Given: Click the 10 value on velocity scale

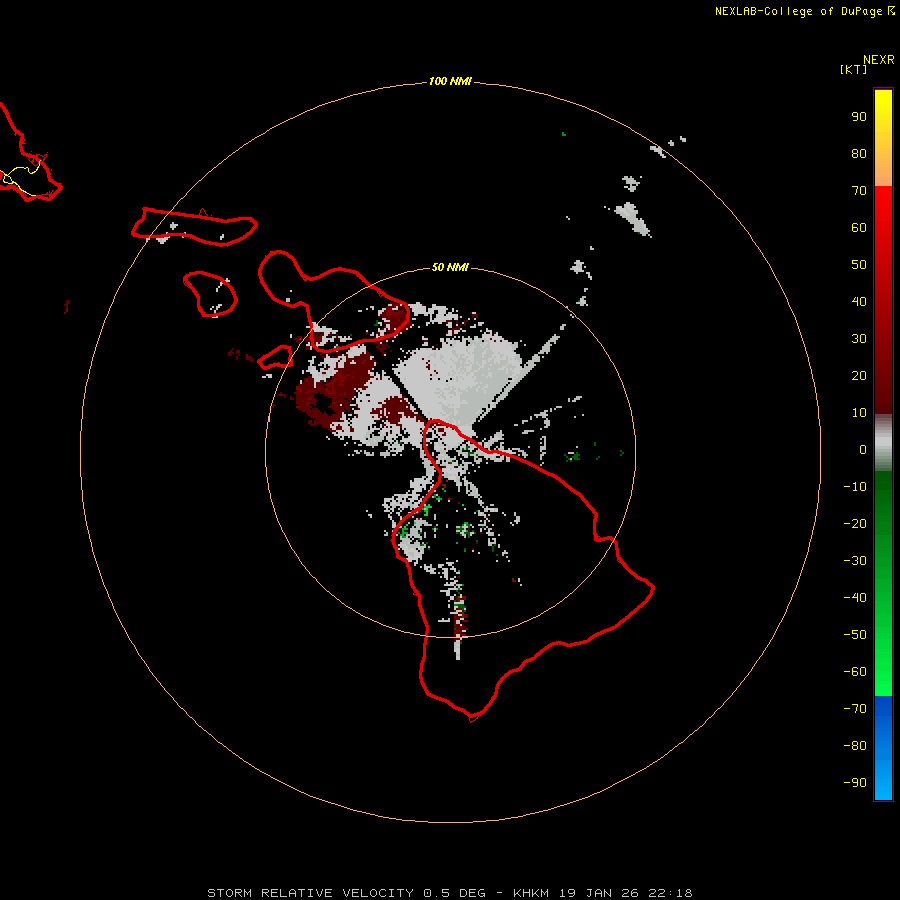Looking at the screenshot, I should point(859,413).
